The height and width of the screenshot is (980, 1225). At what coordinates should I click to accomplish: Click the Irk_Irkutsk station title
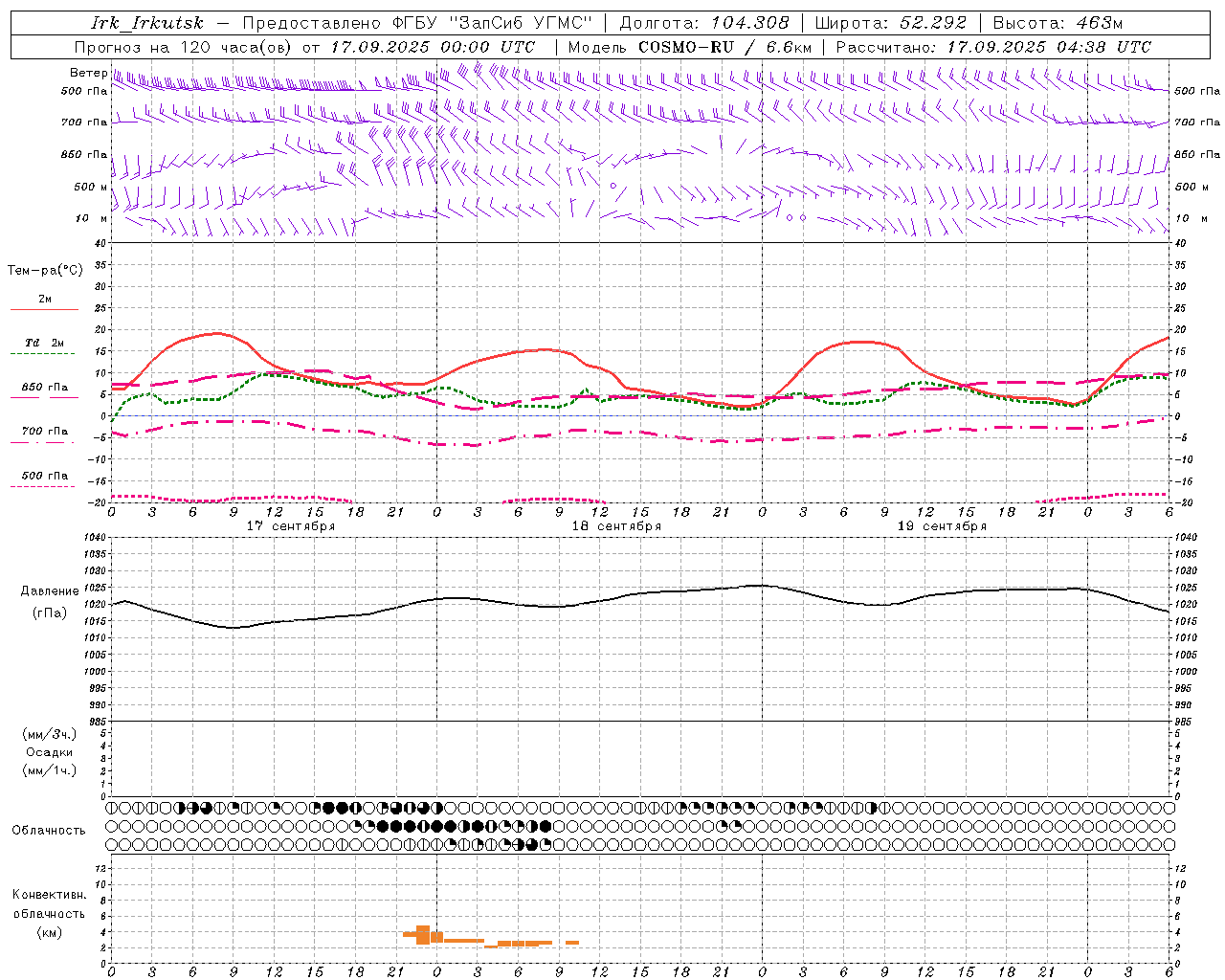[x=147, y=23]
